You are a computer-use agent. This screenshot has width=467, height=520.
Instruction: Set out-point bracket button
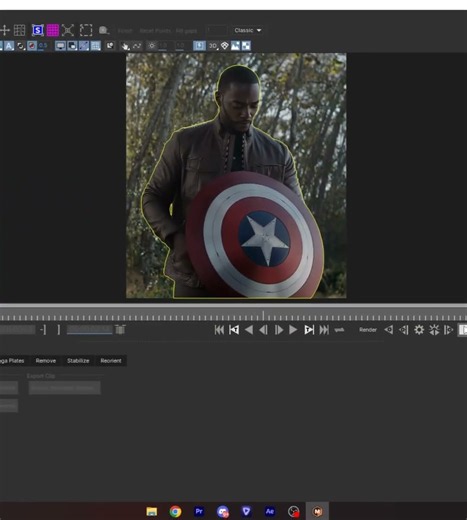pyautogui.click(x=59, y=330)
